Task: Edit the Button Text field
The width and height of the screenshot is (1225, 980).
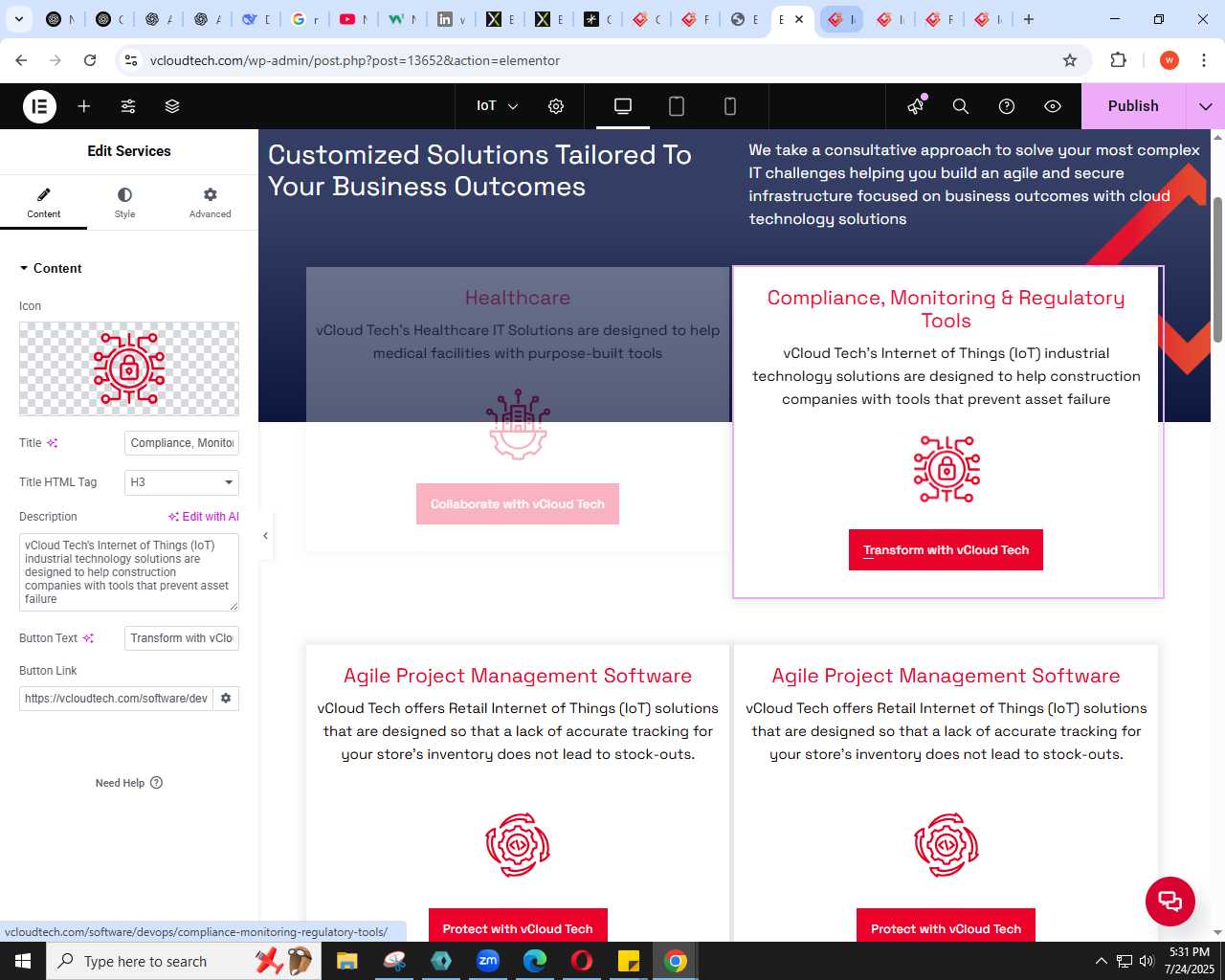Action: pyautogui.click(x=182, y=638)
